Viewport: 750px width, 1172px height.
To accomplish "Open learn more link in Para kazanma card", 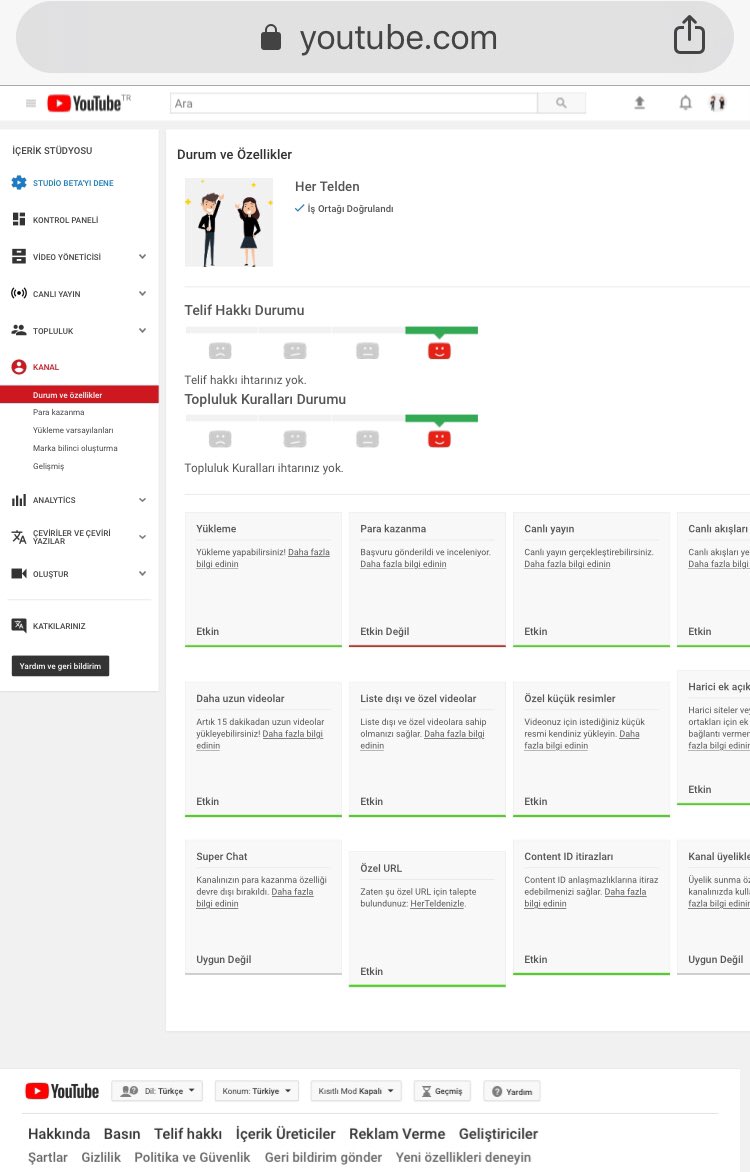I will [x=403, y=564].
